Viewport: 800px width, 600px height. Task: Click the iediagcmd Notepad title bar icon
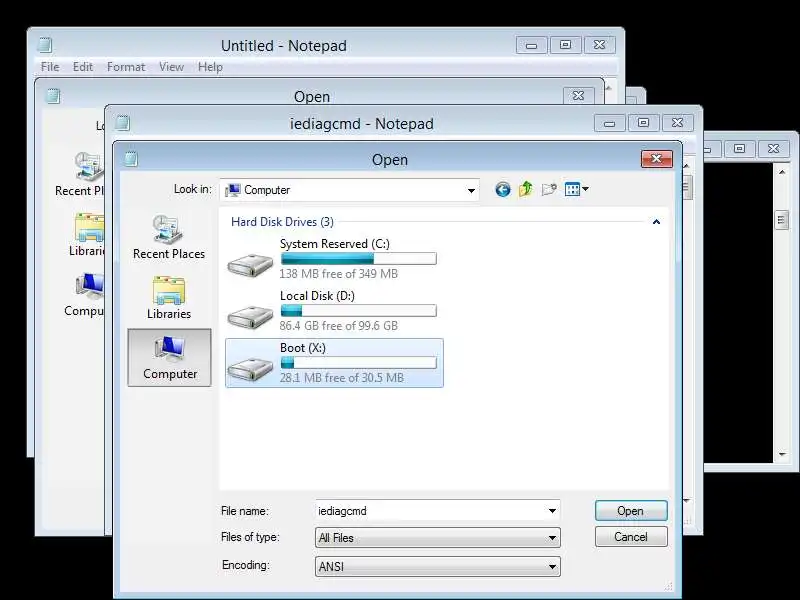click(x=122, y=123)
